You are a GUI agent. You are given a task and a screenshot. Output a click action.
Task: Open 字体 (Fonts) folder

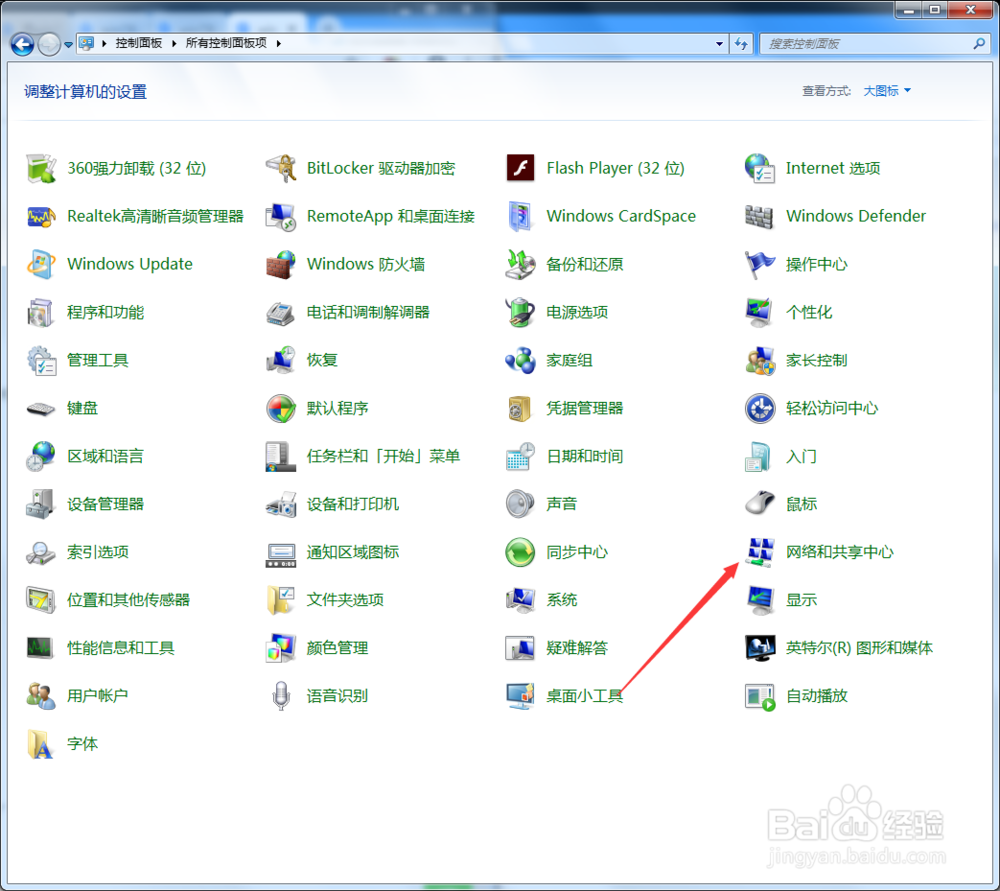(82, 744)
